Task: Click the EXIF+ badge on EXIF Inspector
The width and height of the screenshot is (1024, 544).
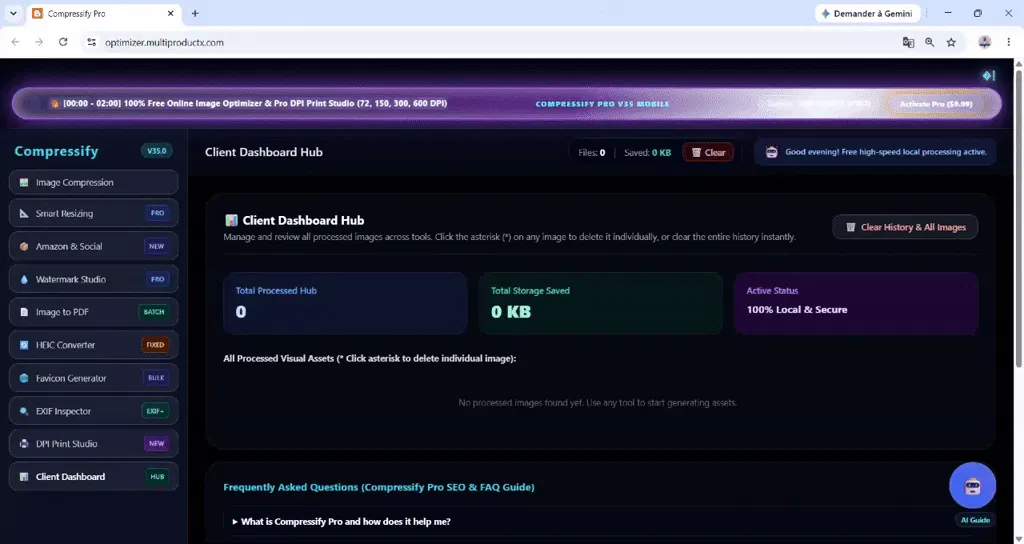Action: click(155, 411)
